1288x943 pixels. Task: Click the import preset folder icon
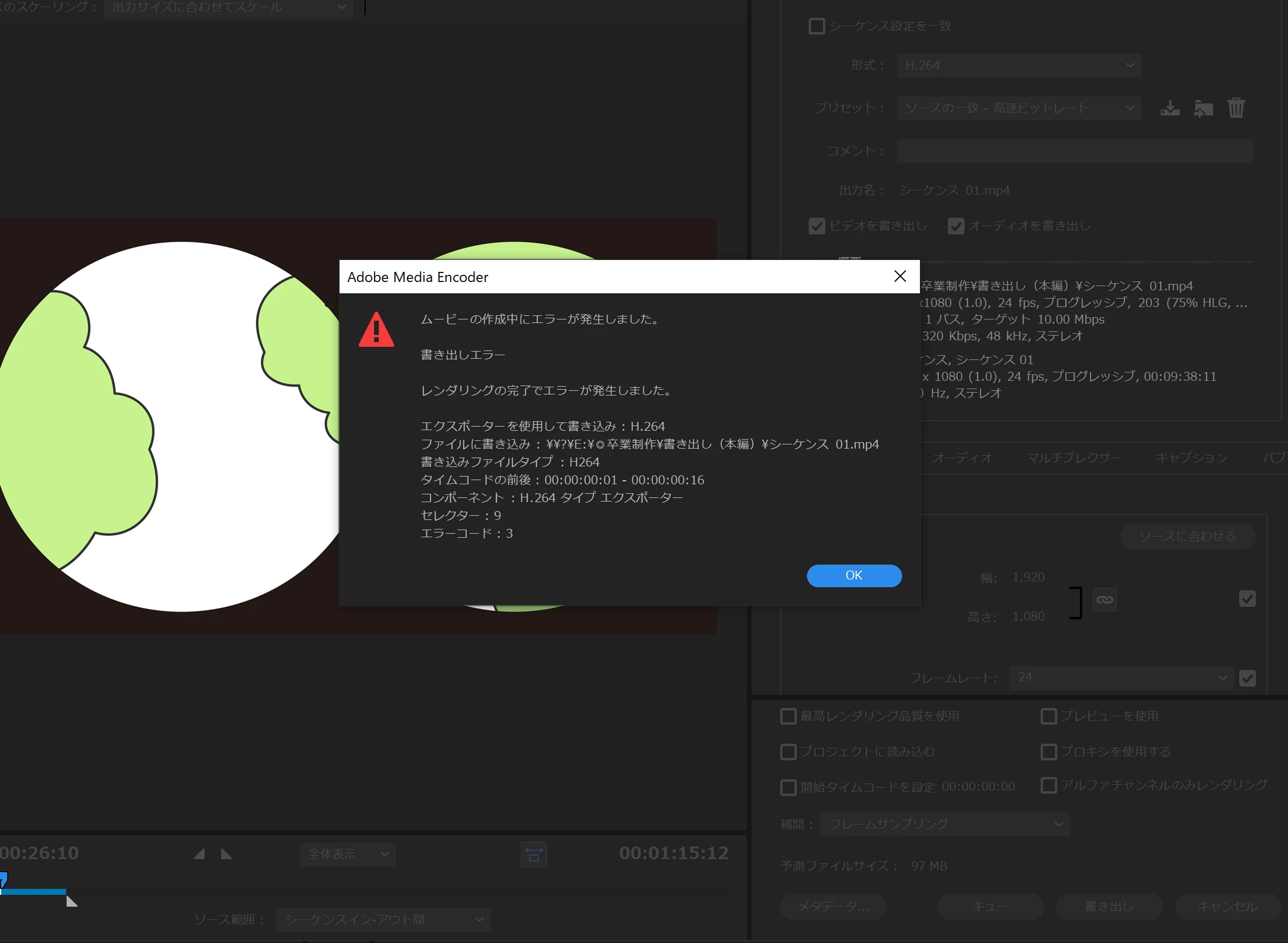pos(1203,108)
